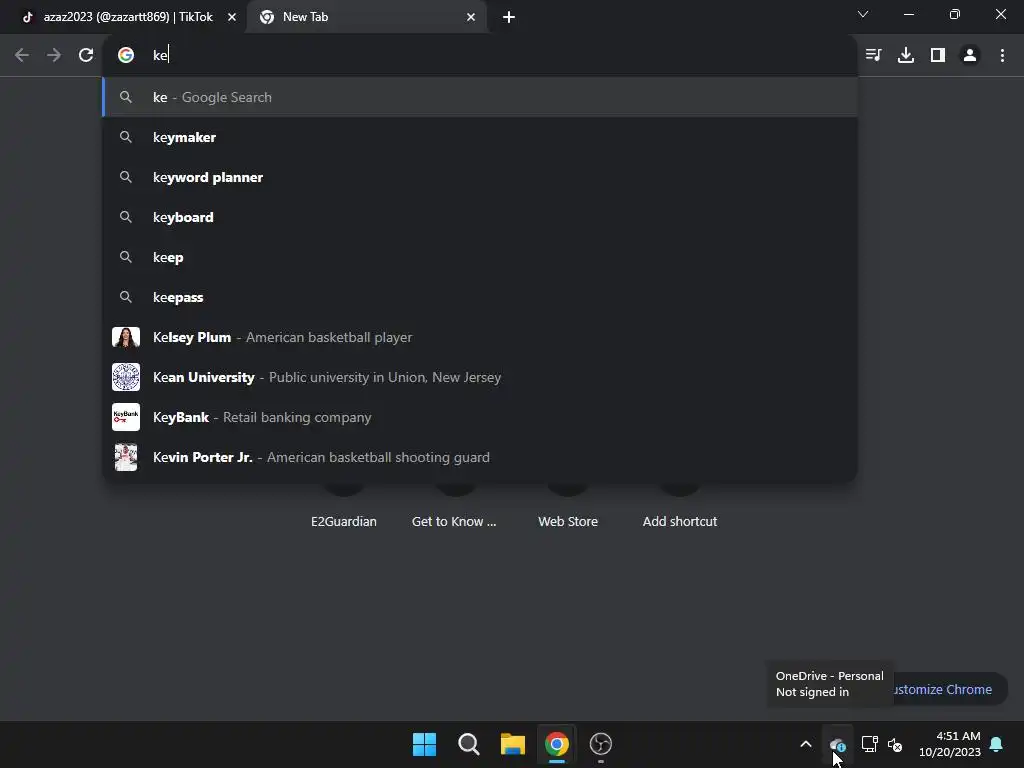Open the Windows Start menu
The height and width of the screenshot is (768, 1024).
(x=424, y=744)
